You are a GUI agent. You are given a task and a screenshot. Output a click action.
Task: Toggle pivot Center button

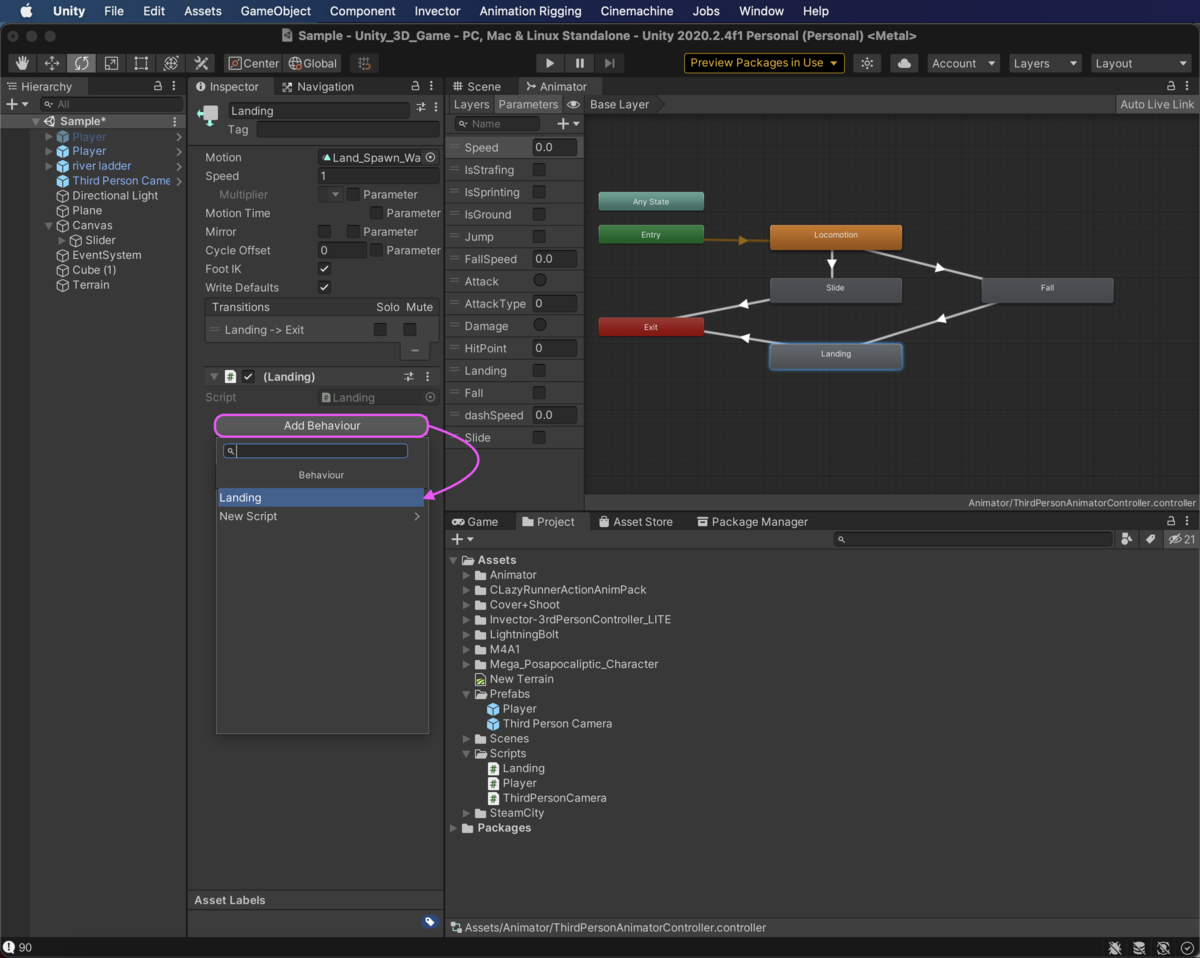(x=254, y=63)
